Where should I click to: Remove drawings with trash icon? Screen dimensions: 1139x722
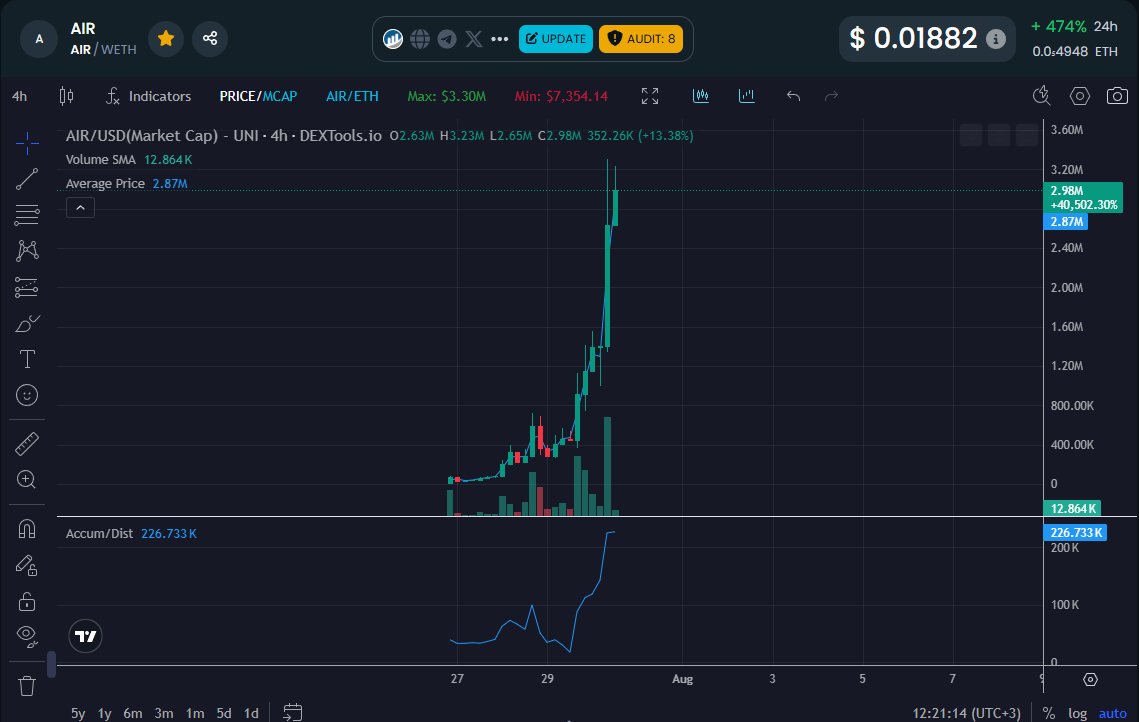pyautogui.click(x=27, y=686)
